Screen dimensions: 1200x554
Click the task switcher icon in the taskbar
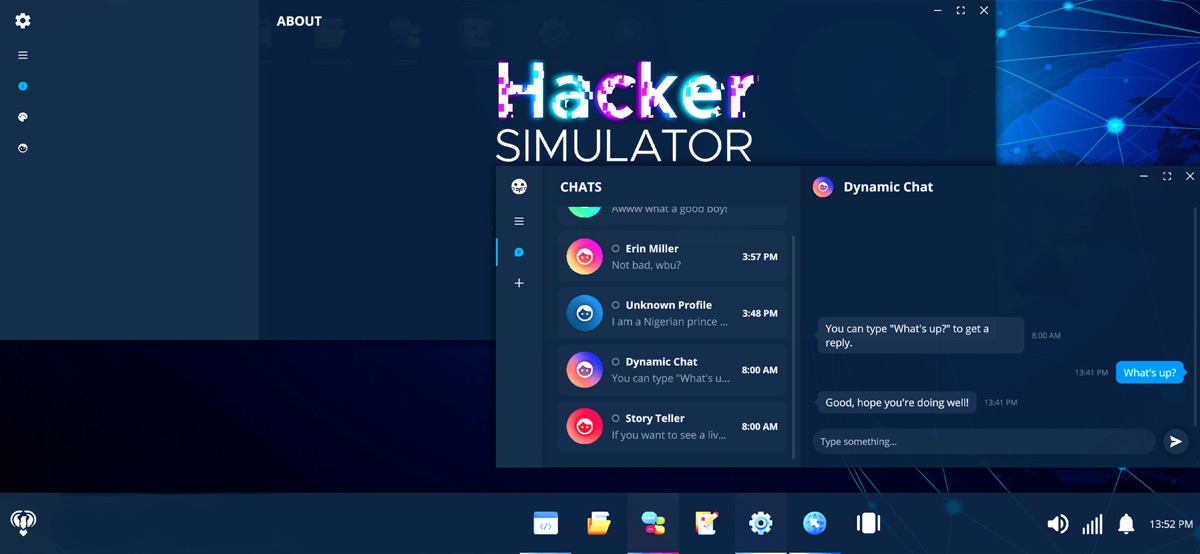point(868,523)
